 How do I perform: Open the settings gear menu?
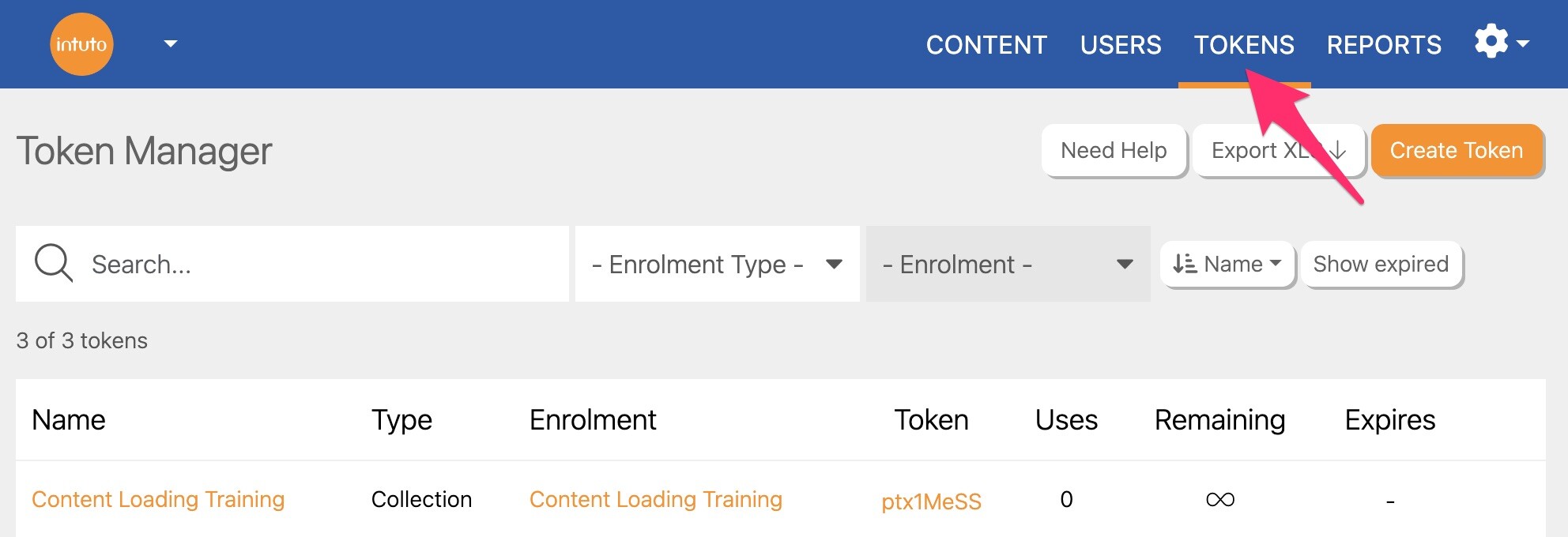pyautogui.click(x=1492, y=42)
